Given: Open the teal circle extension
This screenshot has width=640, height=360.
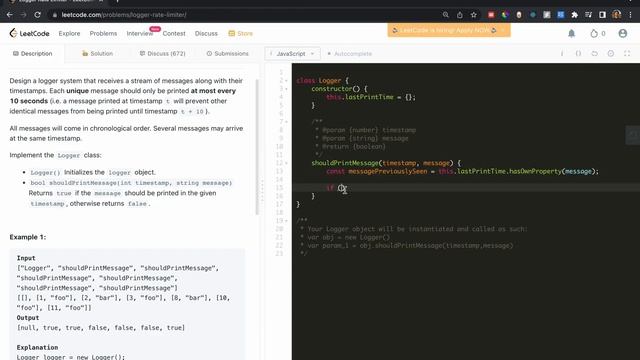Looking at the screenshot, I should [533, 15].
